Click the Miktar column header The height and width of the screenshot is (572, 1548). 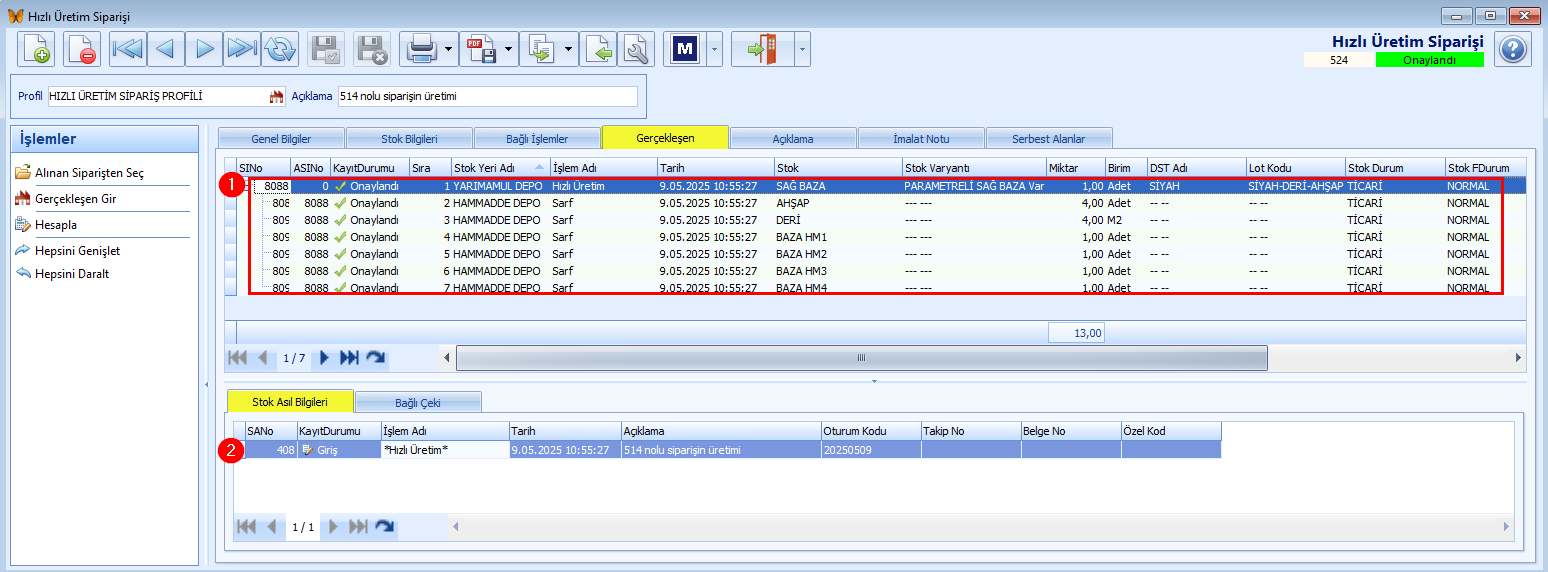click(1075, 167)
